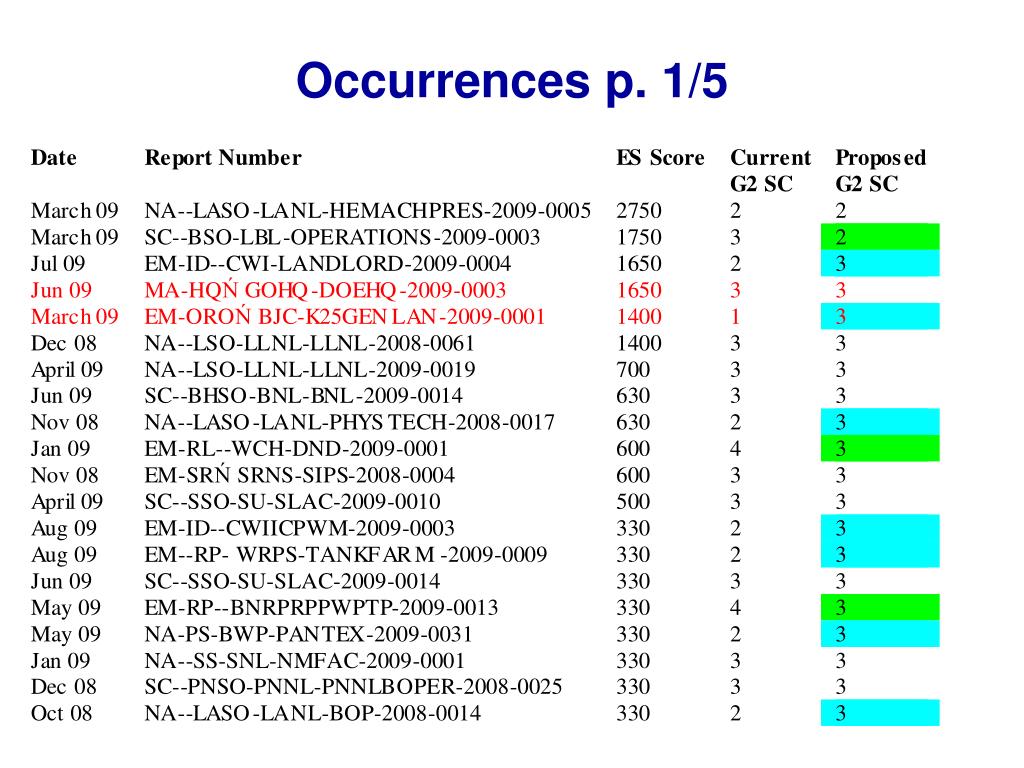The width and height of the screenshot is (1024, 768).
Task: Click report NA--LASO-LANL-HEMACHPRES-2009-0005
Action: point(368,211)
